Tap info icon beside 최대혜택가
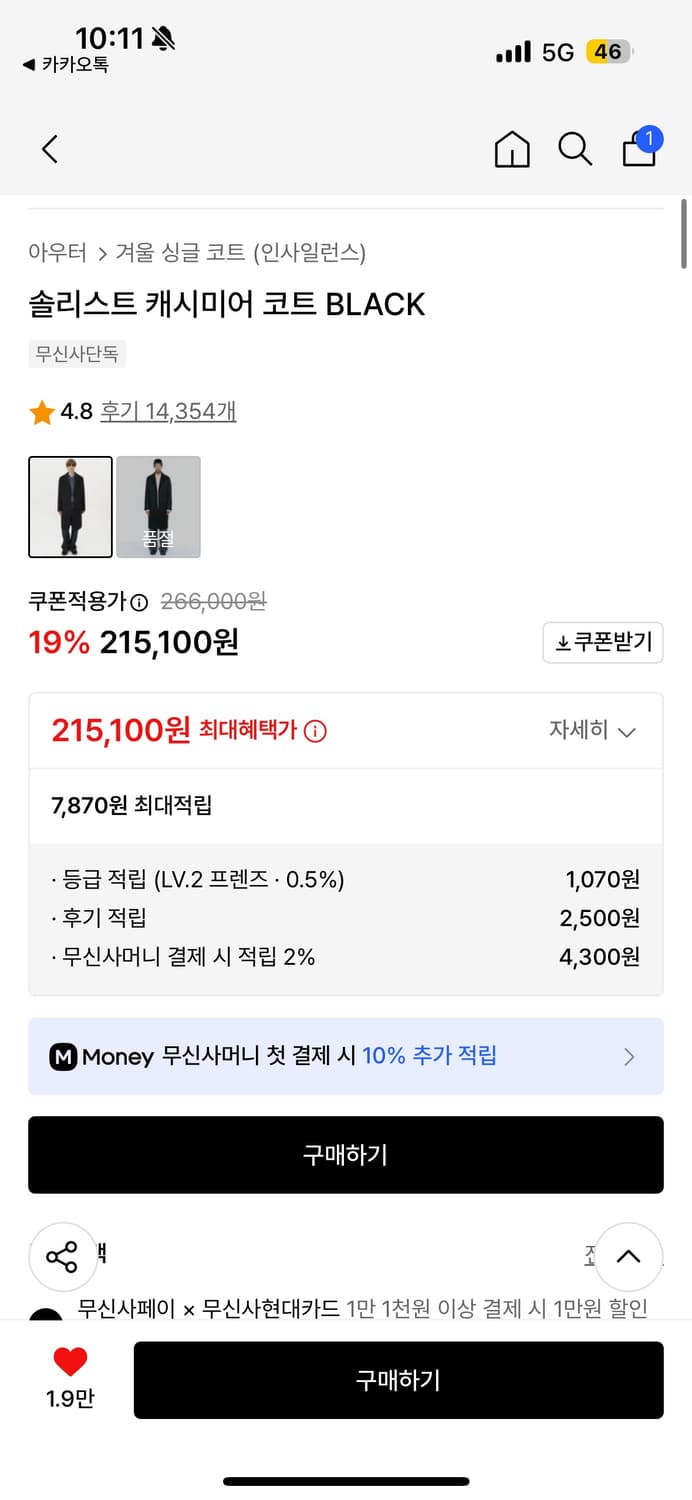 (x=315, y=731)
